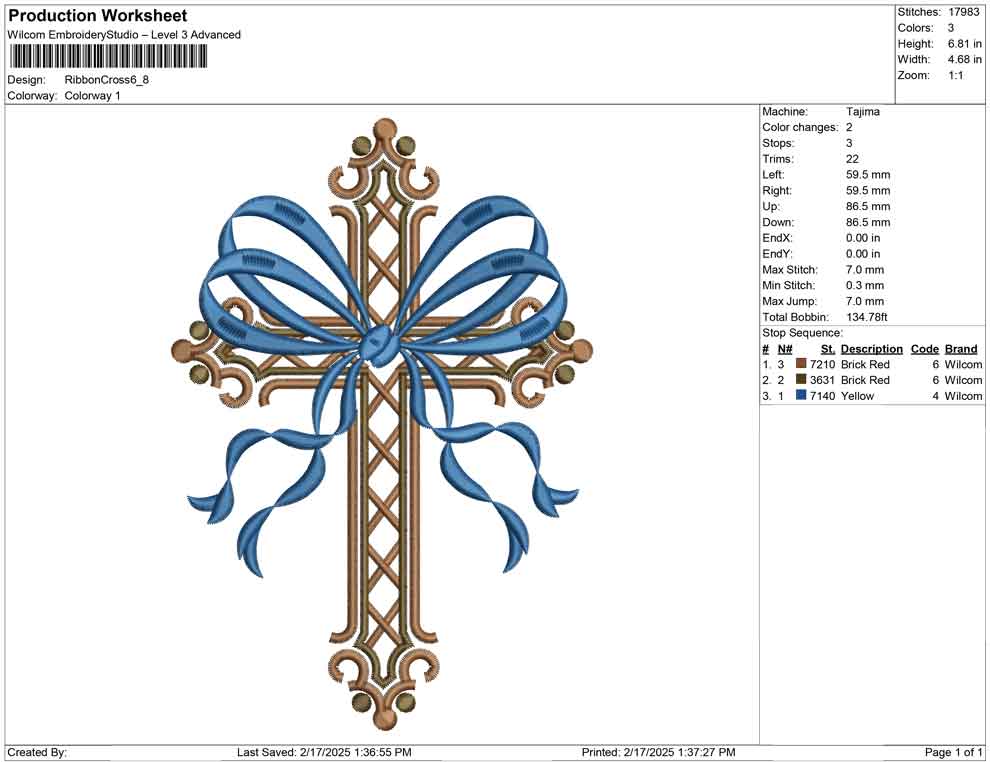Click the Production Worksheet title

pos(97,16)
